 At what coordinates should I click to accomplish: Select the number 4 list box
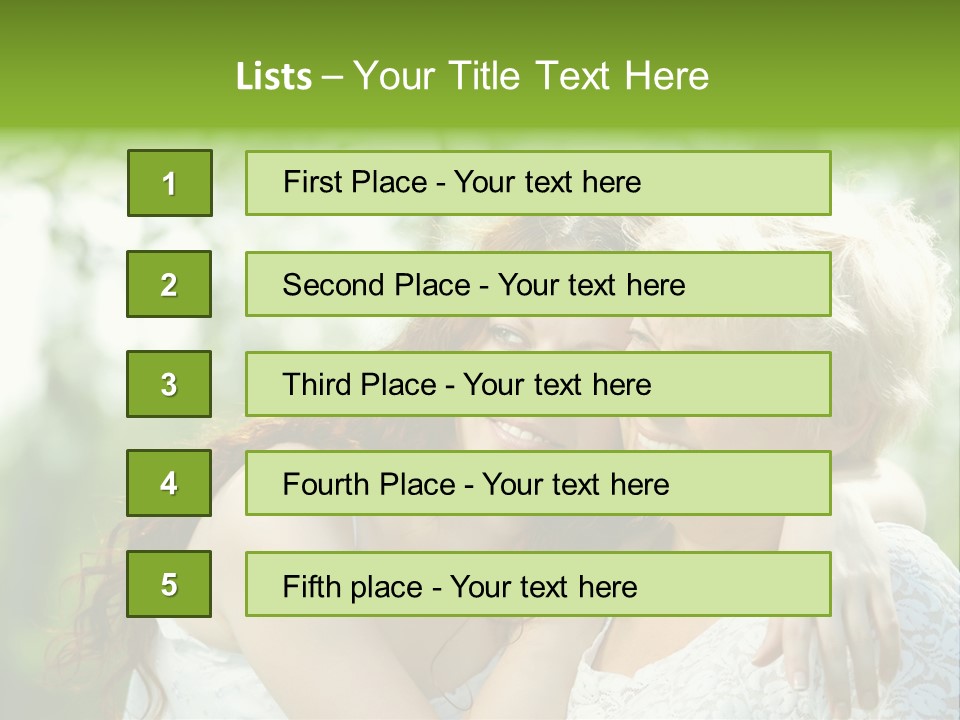[169, 483]
